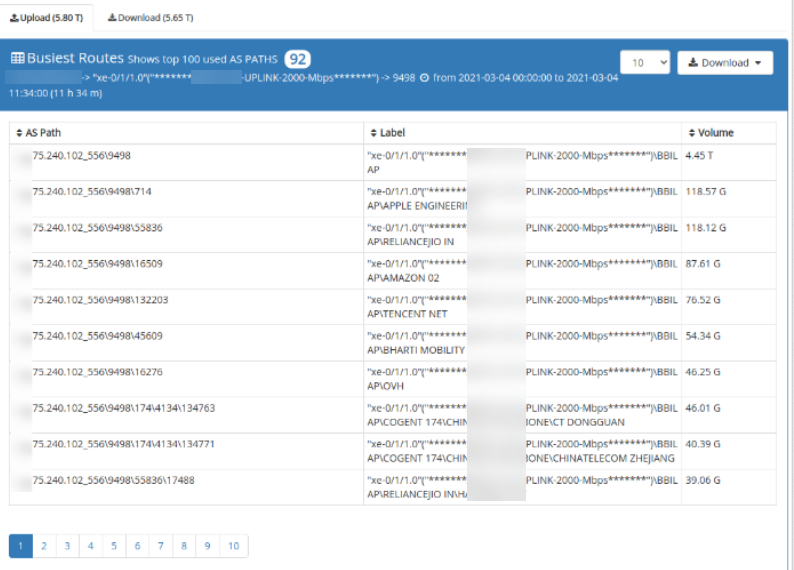
Task: Select AS path ending 9498\45609
Action: pyautogui.click(x=97, y=336)
